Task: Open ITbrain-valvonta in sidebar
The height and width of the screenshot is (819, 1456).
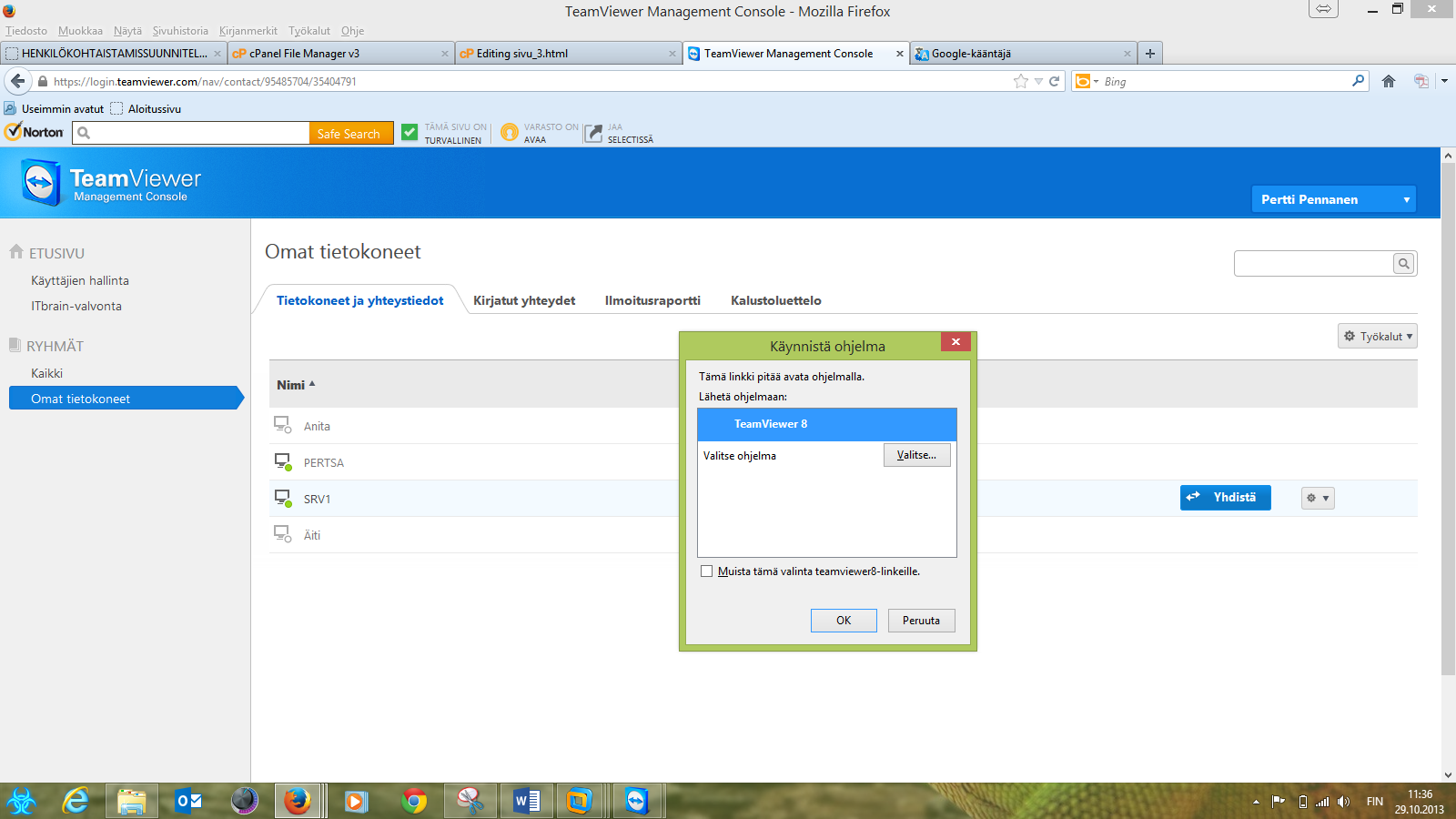Action: [x=76, y=306]
